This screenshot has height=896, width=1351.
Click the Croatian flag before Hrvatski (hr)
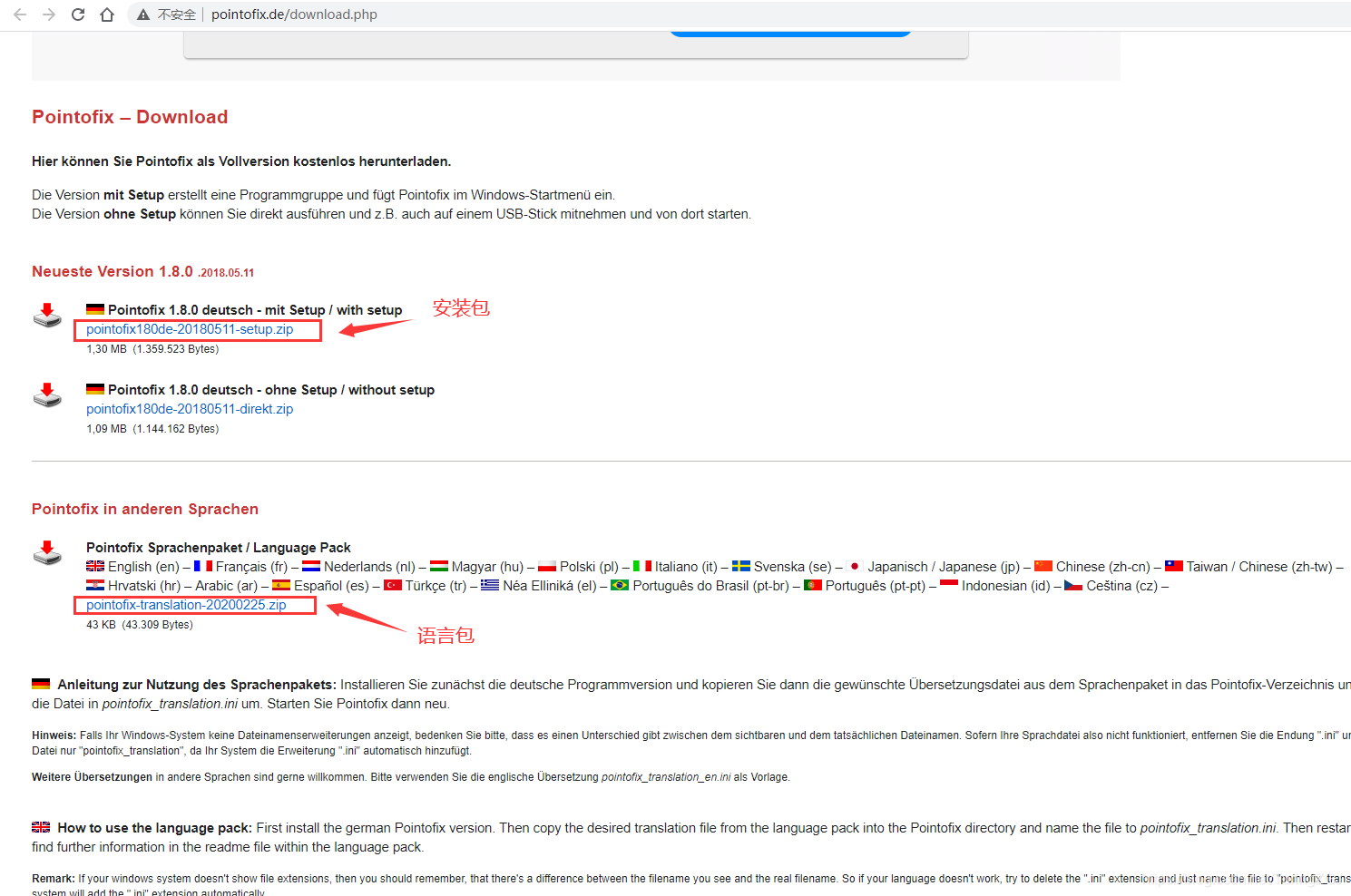95,585
